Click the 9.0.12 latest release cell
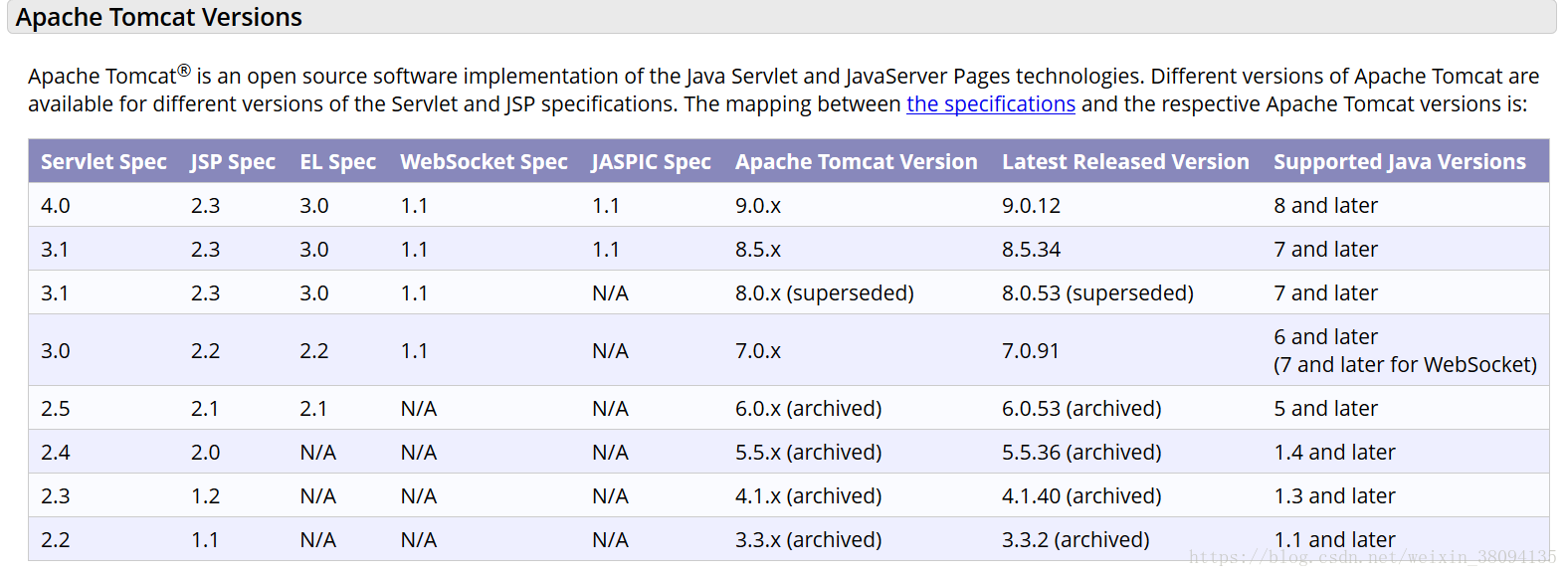1568x577 pixels. (x=1031, y=206)
